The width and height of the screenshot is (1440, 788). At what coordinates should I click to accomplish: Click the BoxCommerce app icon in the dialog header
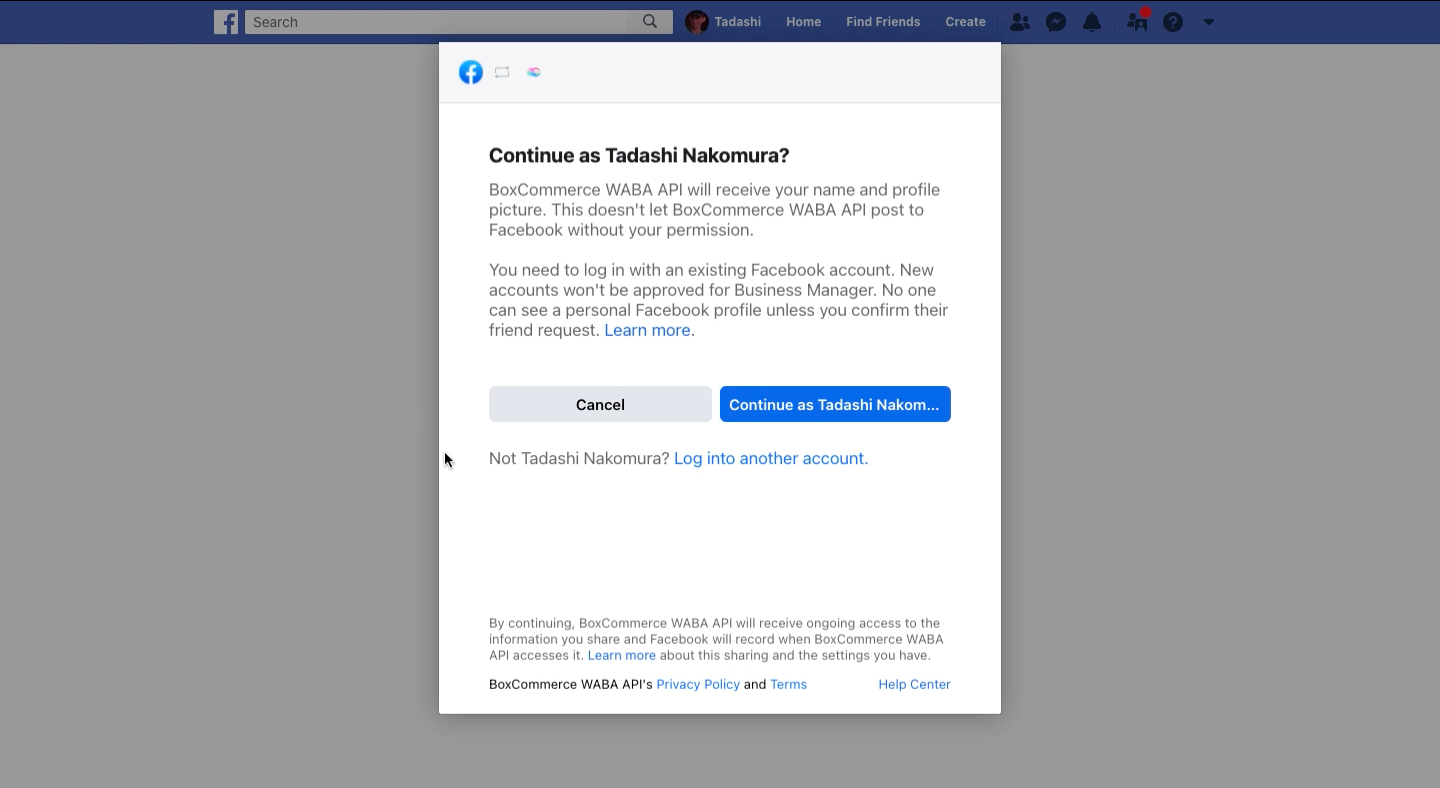pyautogui.click(x=534, y=72)
